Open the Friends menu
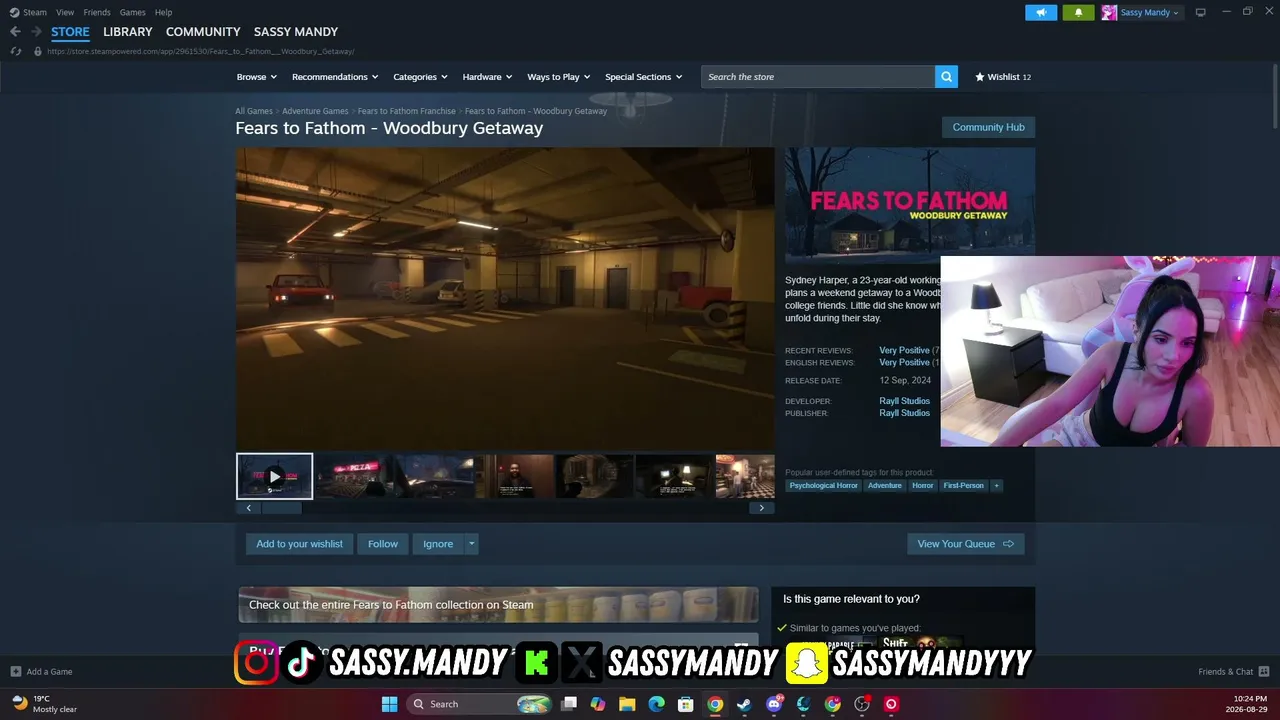This screenshot has height=720, width=1280. click(97, 12)
